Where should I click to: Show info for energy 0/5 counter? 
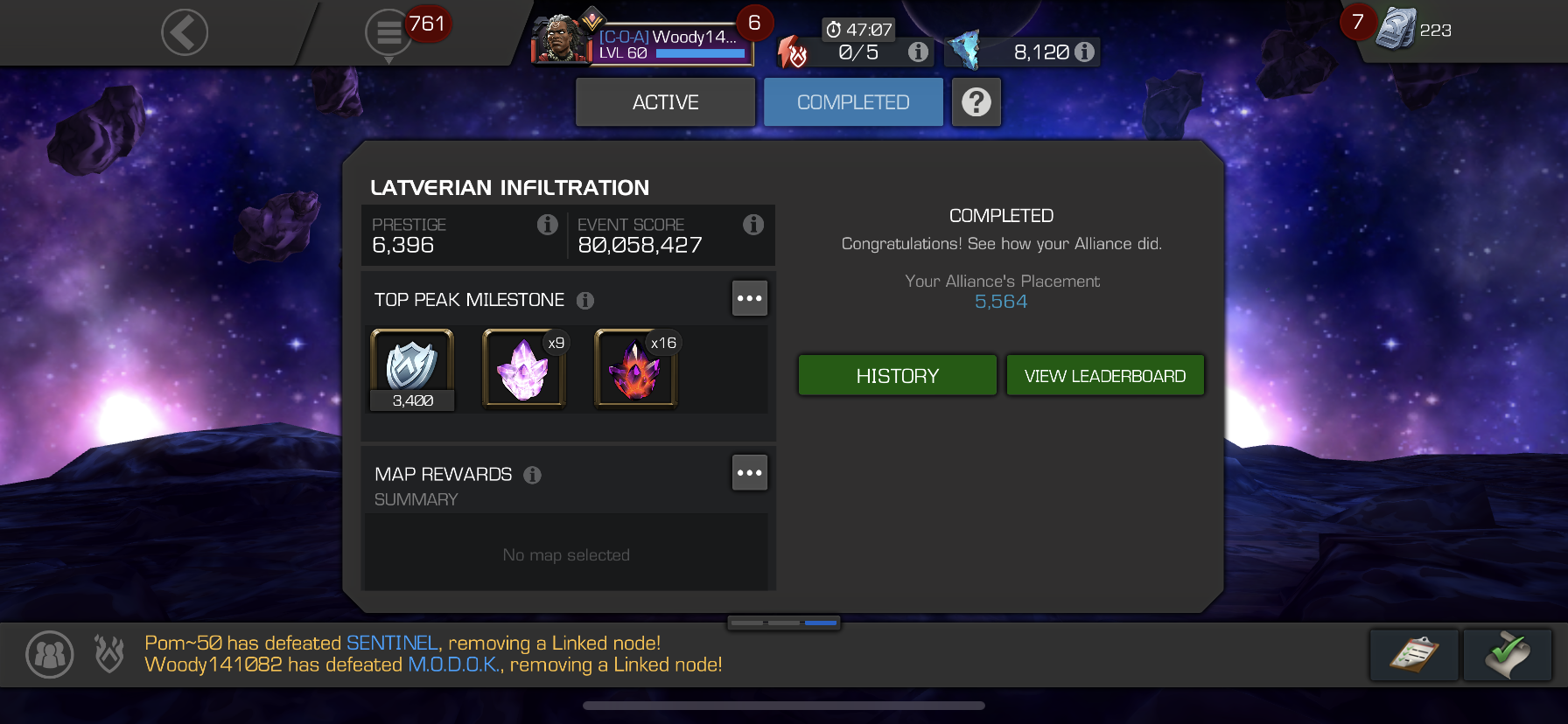tap(918, 52)
